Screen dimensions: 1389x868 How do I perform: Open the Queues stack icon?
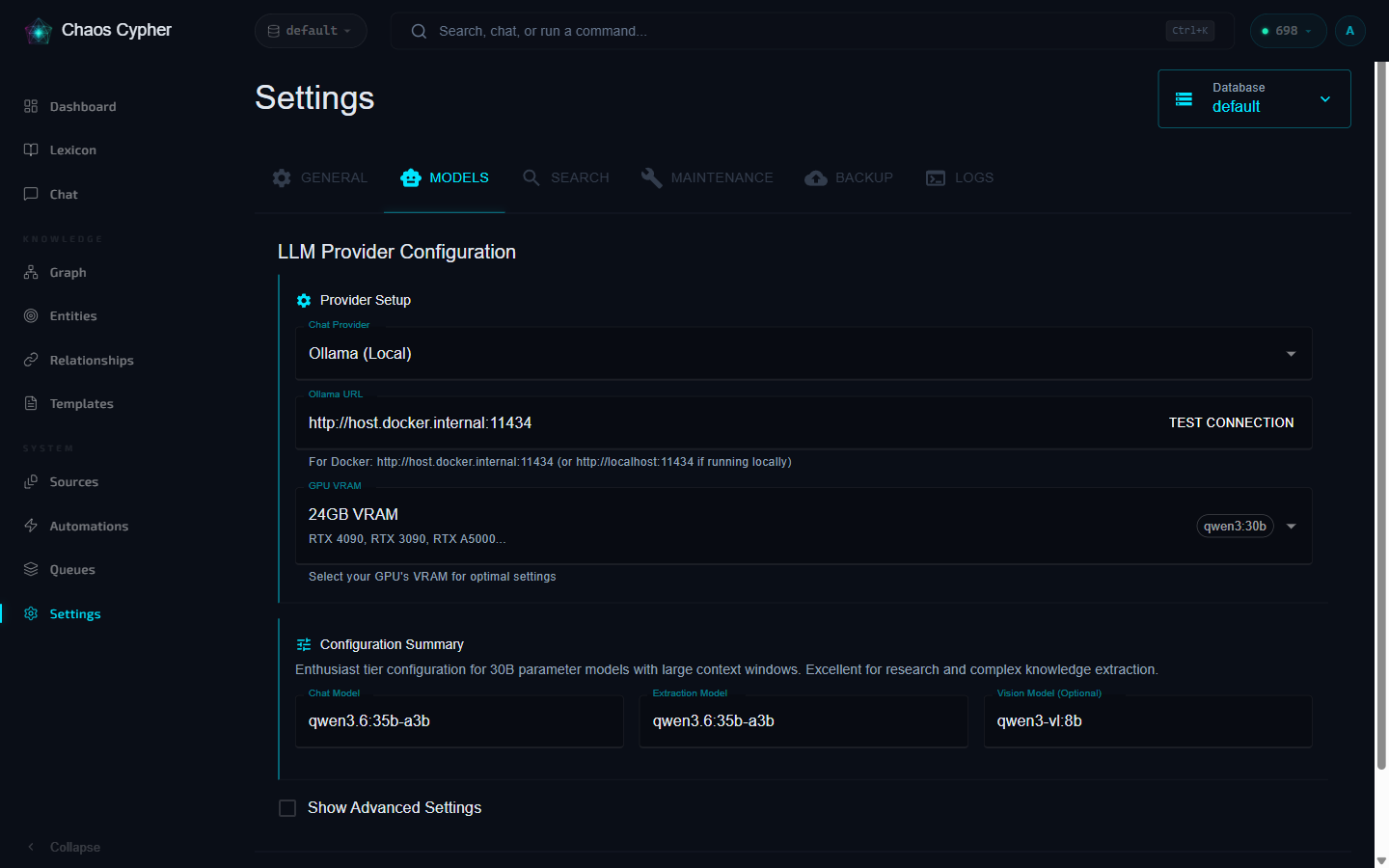click(31, 569)
